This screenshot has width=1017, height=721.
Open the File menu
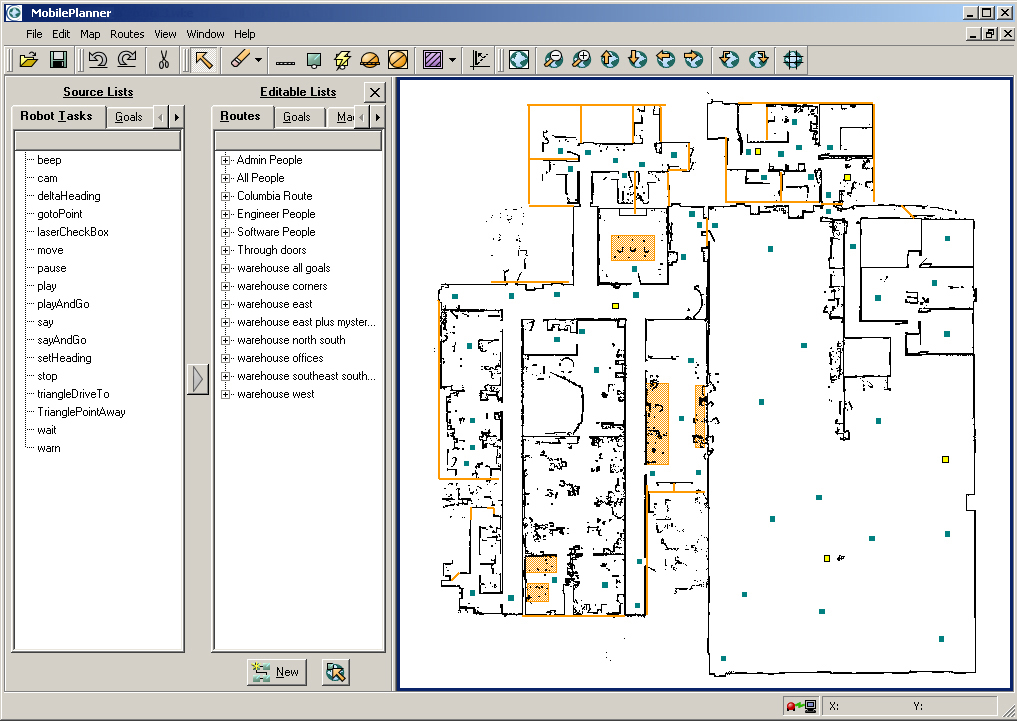pyautogui.click(x=34, y=34)
